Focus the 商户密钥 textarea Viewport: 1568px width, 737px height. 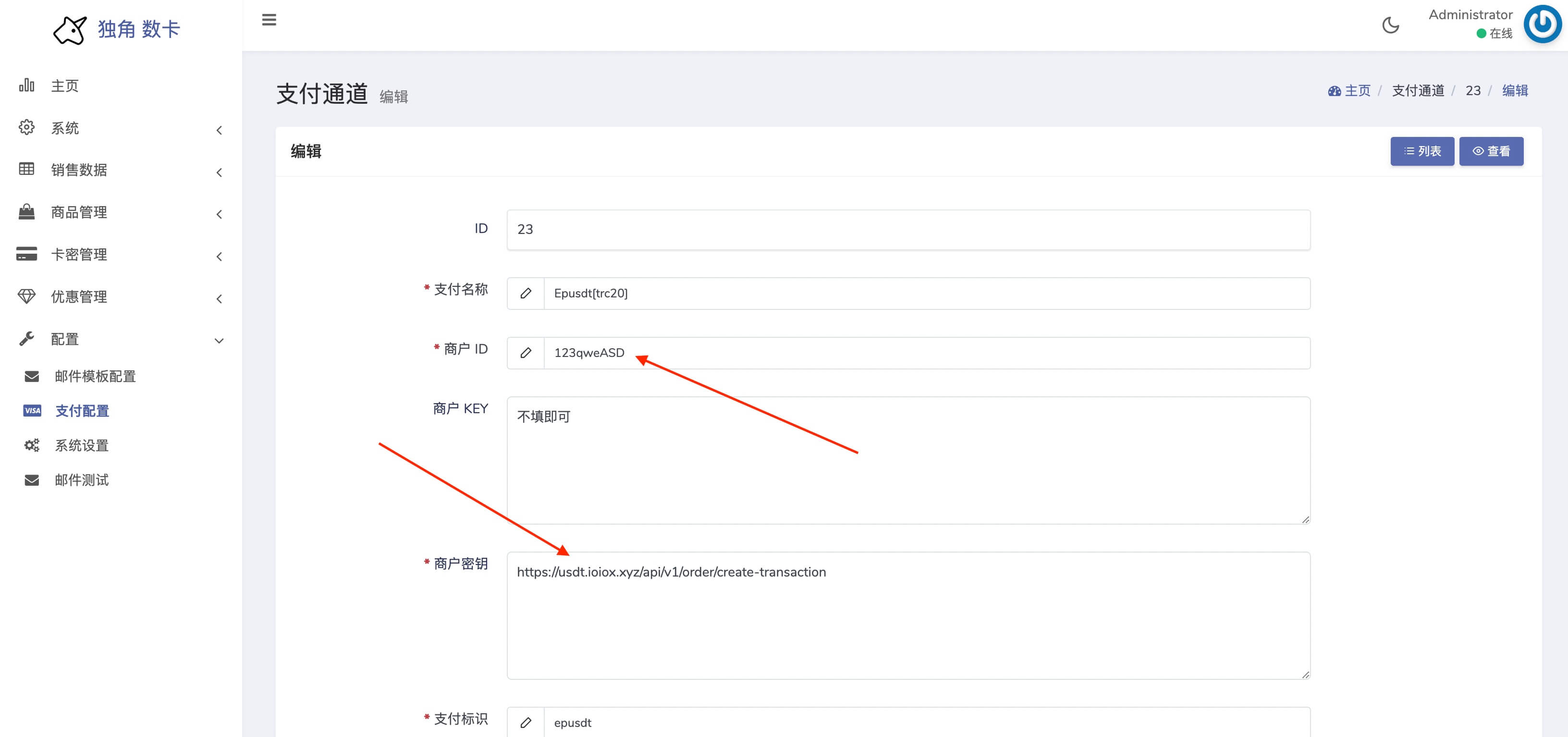(x=908, y=615)
